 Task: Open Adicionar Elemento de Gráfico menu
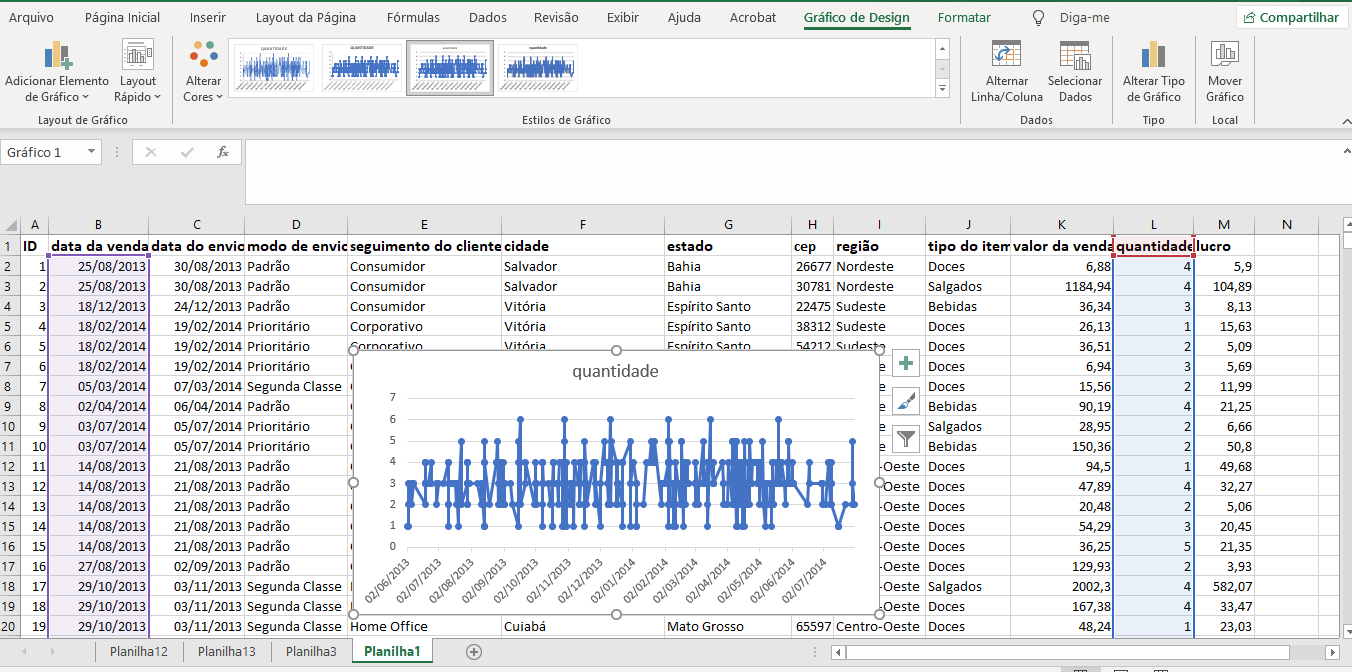click(x=57, y=72)
